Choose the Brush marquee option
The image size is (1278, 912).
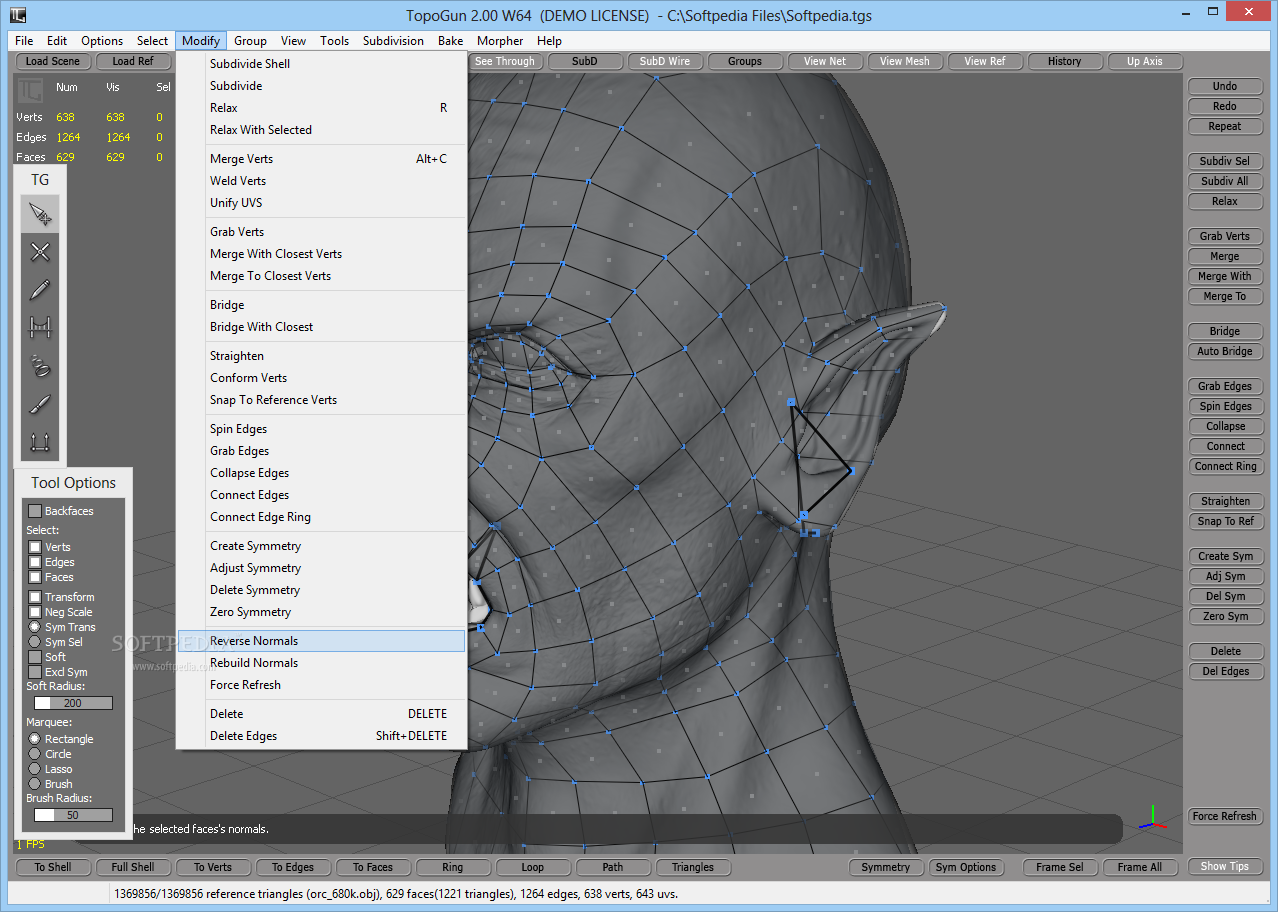point(35,784)
